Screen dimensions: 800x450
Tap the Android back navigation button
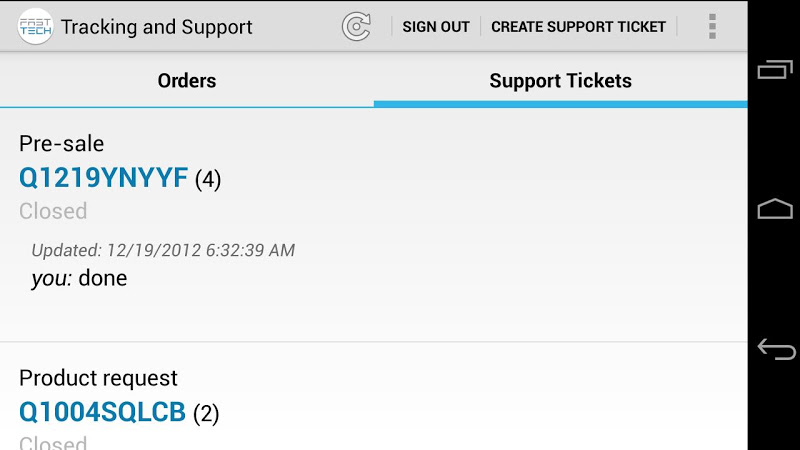[x=775, y=349]
